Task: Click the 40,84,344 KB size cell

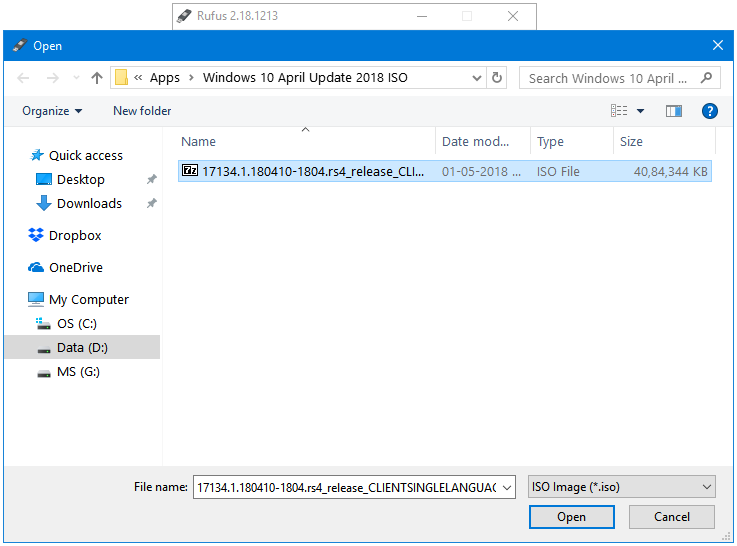Action: [670, 172]
